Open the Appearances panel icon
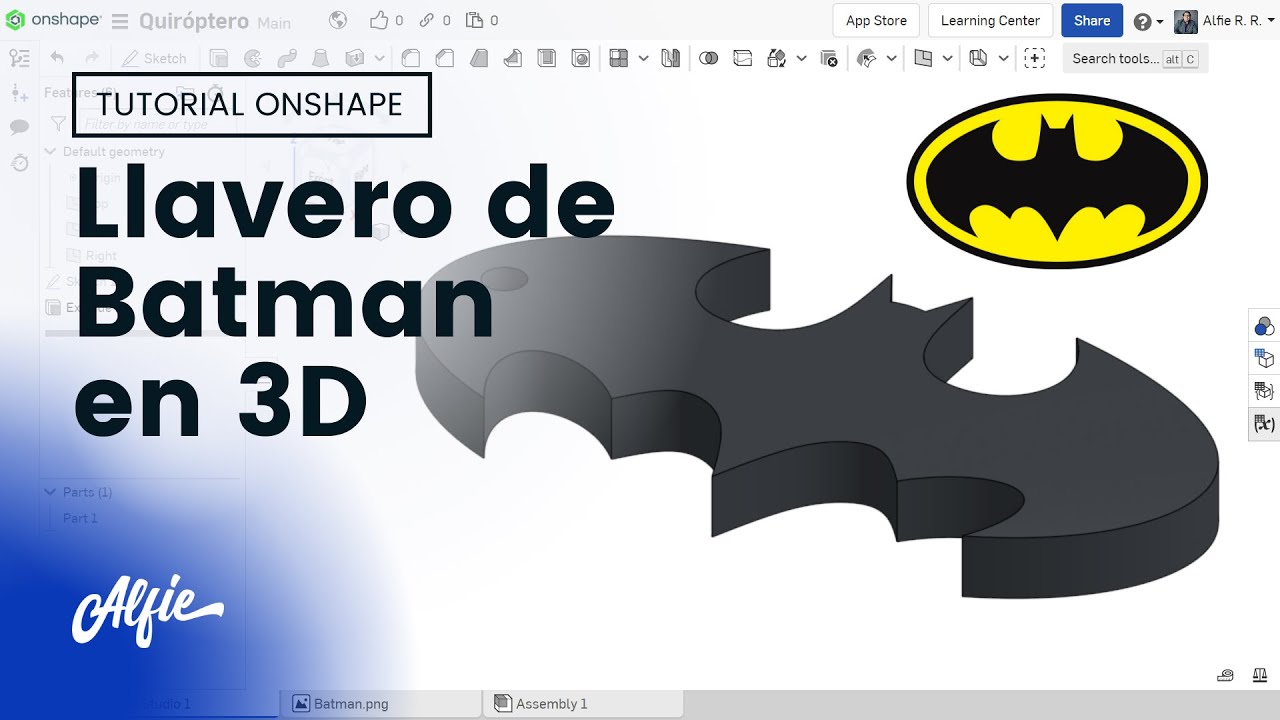Image resolution: width=1280 pixels, height=720 pixels. coord(1264,326)
